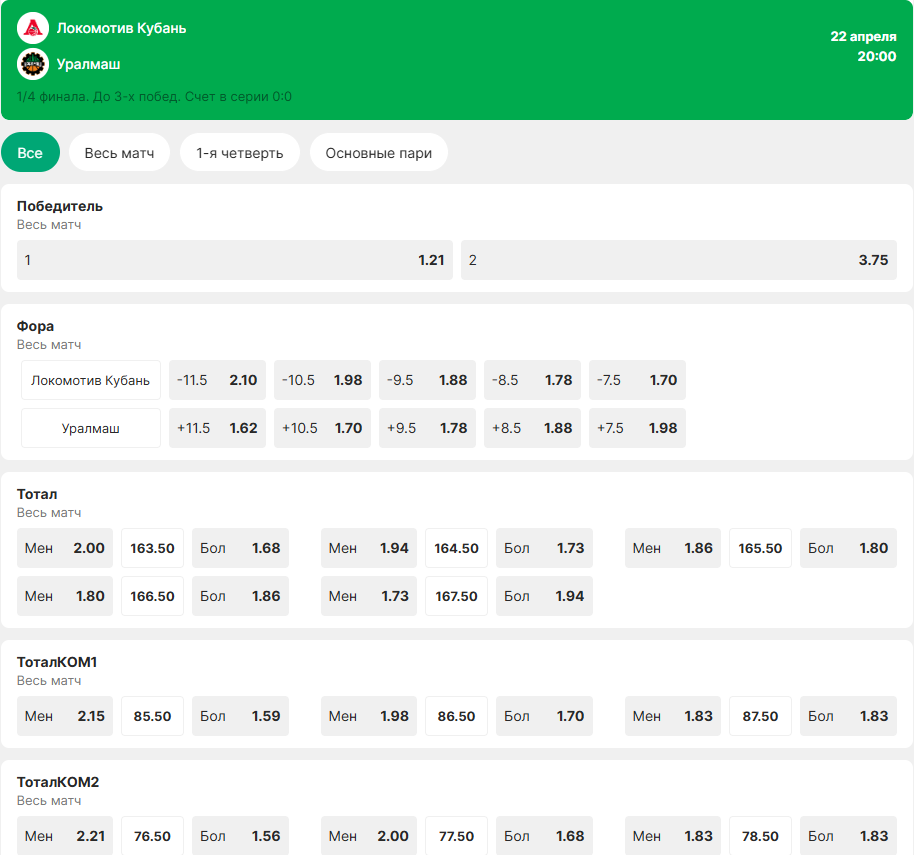This screenshot has width=914, height=855.
Task: Click the 76.50 ТоталКОМ2 value
Action: point(152,836)
